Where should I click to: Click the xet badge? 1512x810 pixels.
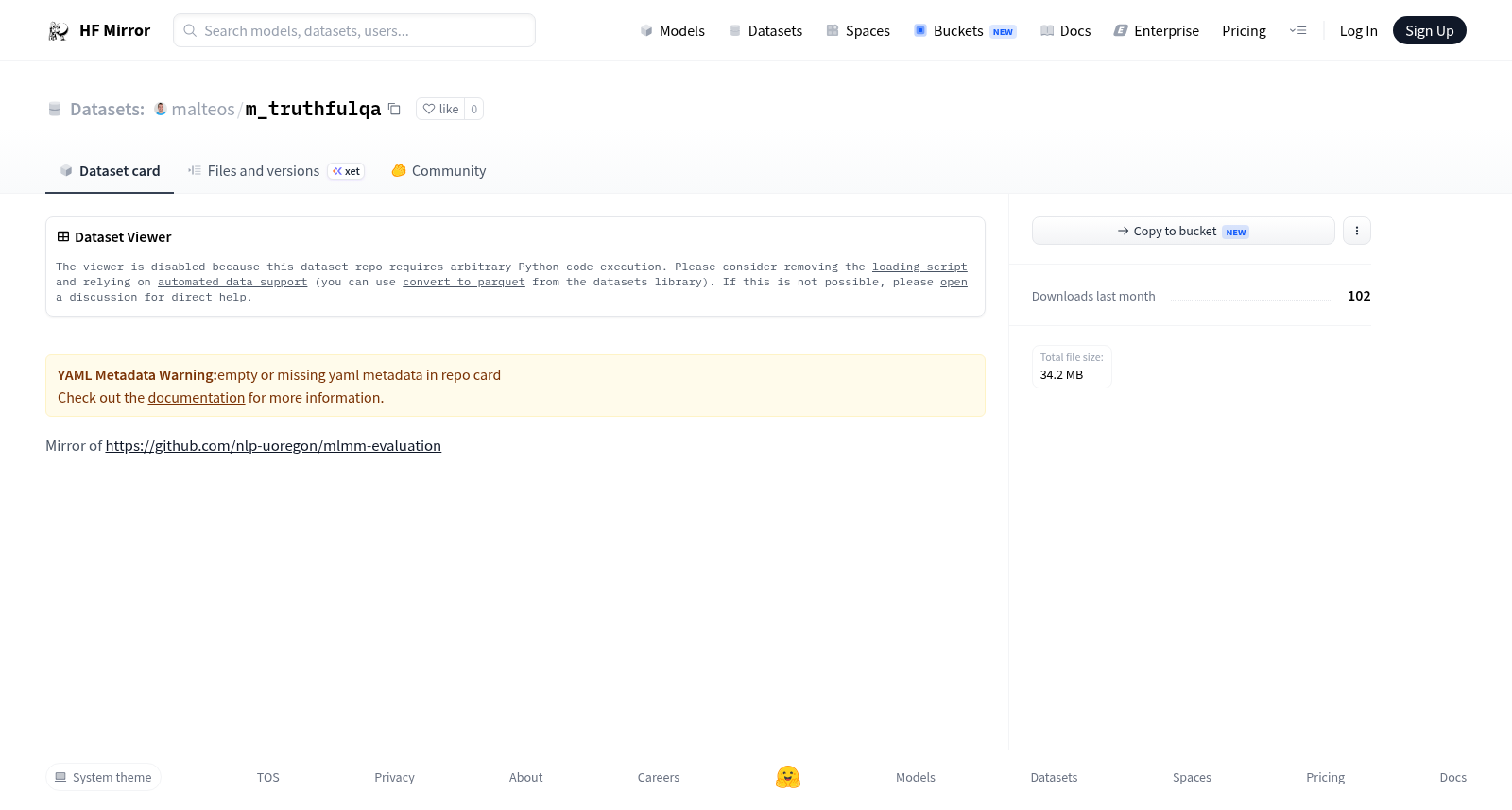(x=346, y=171)
